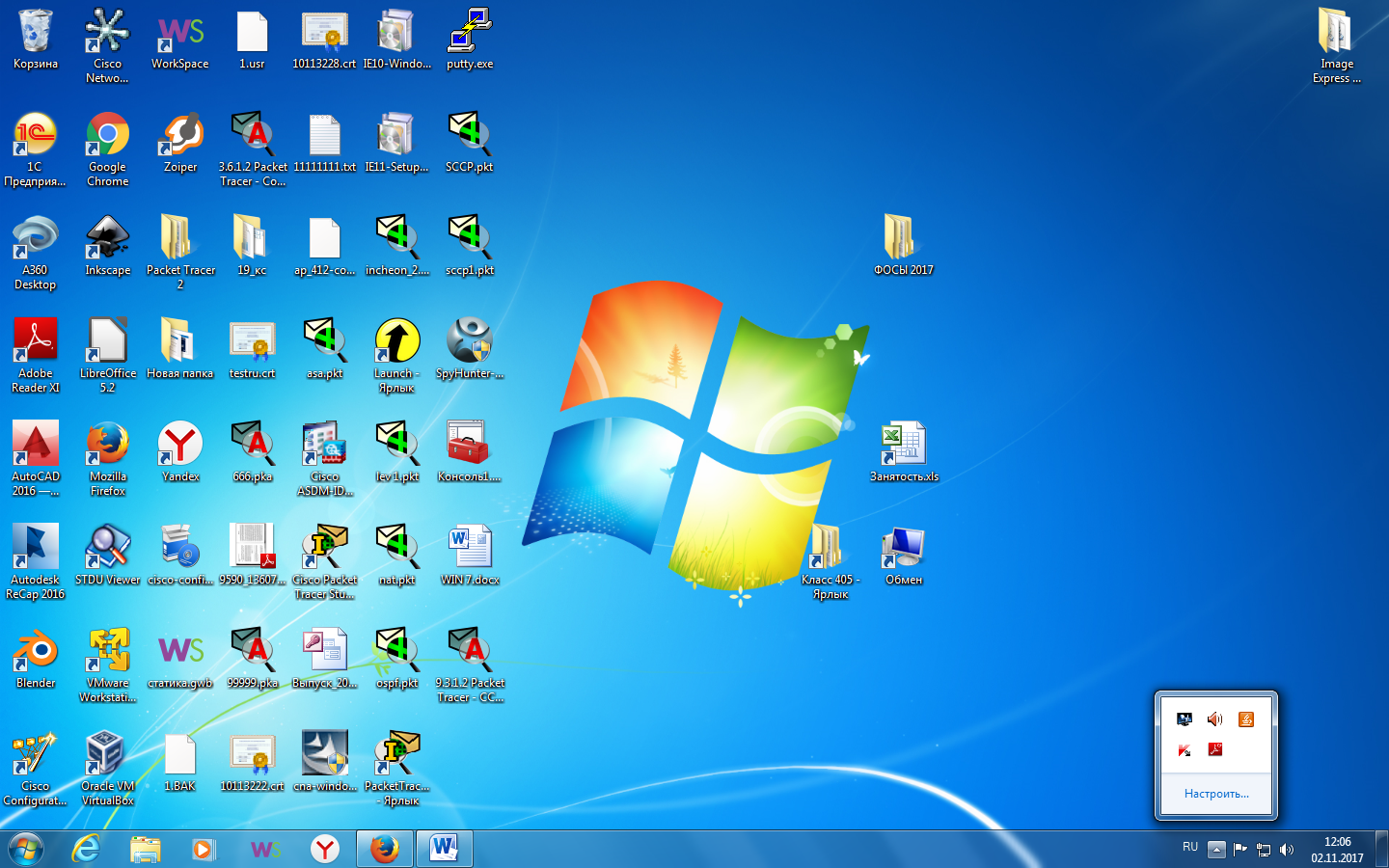Click the display monitor icon in tray popup
The image size is (1389, 868).
point(1185,719)
